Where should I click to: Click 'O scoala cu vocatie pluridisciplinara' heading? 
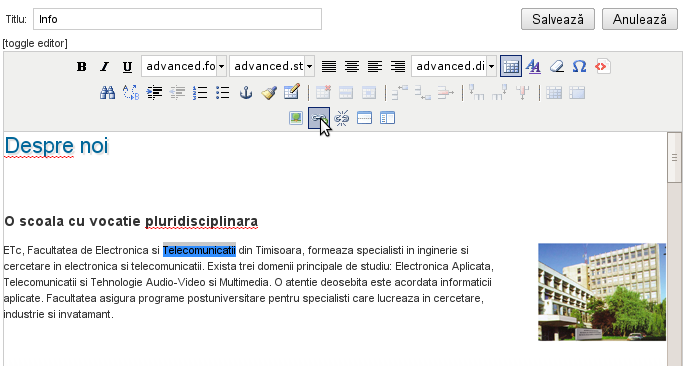131,221
